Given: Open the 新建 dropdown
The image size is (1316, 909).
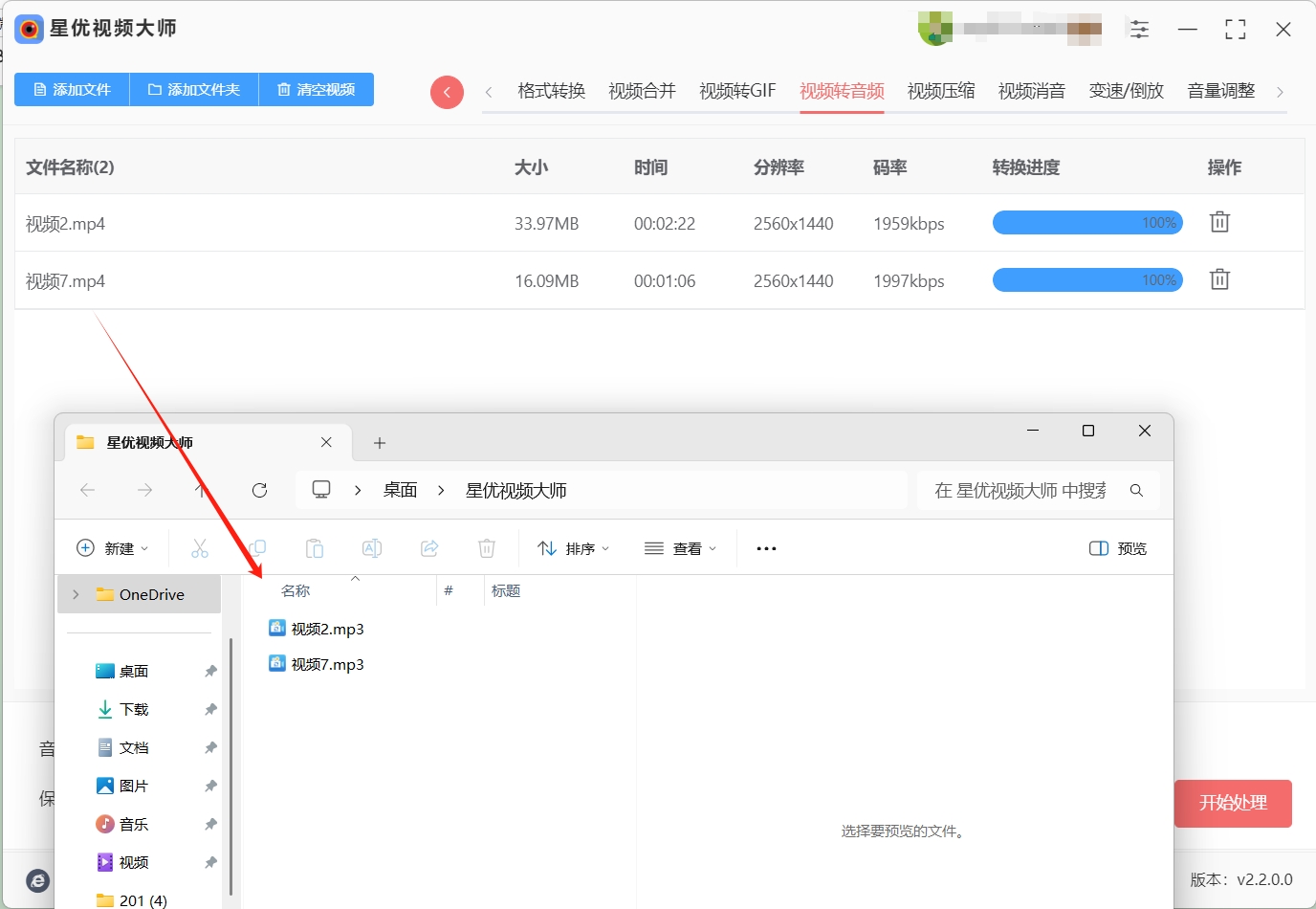Looking at the screenshot, I should (112, 548).
